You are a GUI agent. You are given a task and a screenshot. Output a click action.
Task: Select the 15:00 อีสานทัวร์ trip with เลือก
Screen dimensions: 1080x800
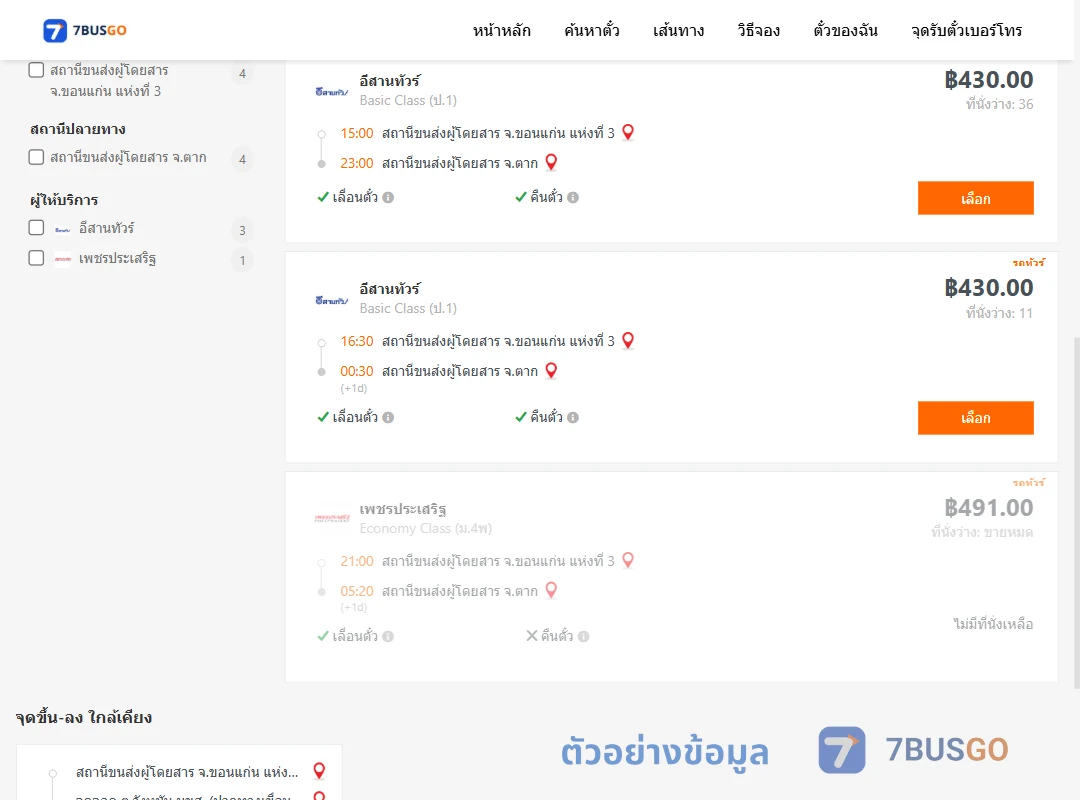pos(975,198)
